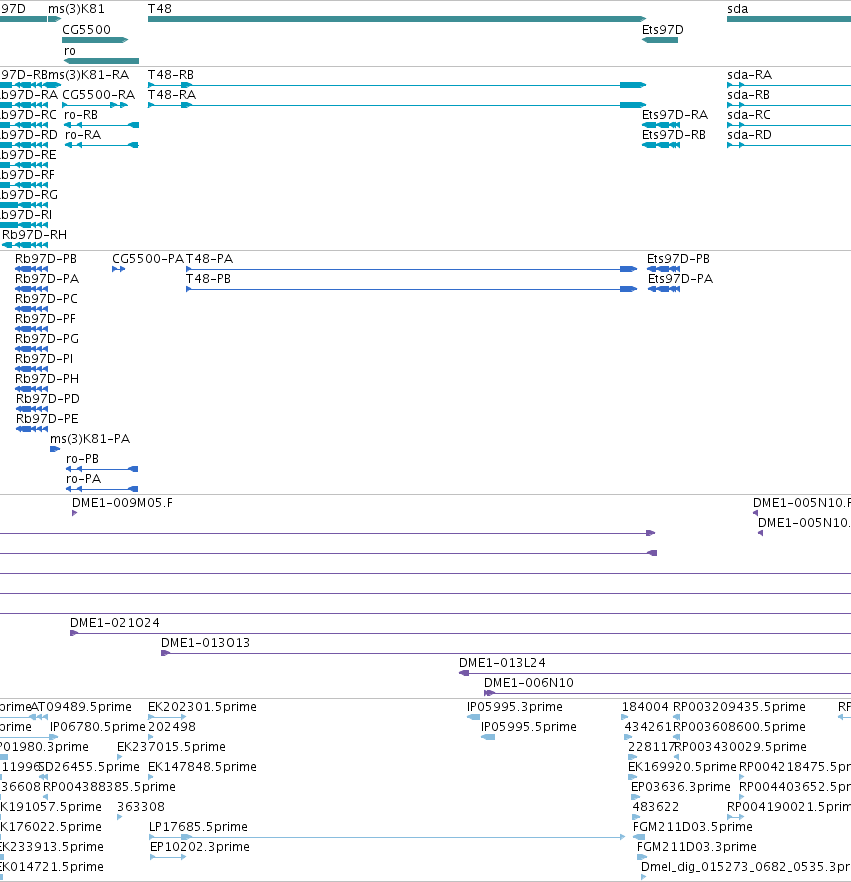Click EST RP004388385.5prime label
Screen dimensions: 851x882
pos(109,786)
